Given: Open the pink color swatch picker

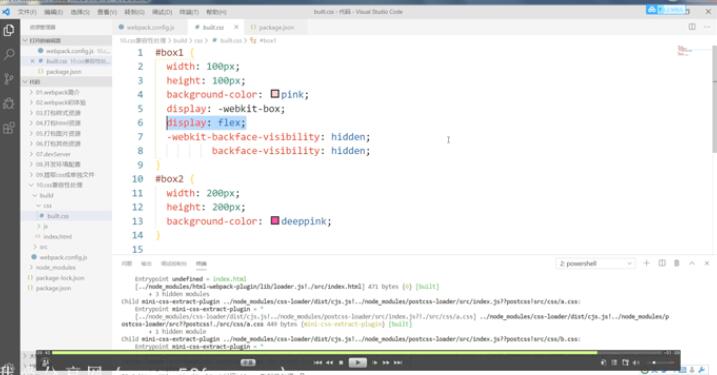Looking at the screenshot, I should click(x=275, y=94).
